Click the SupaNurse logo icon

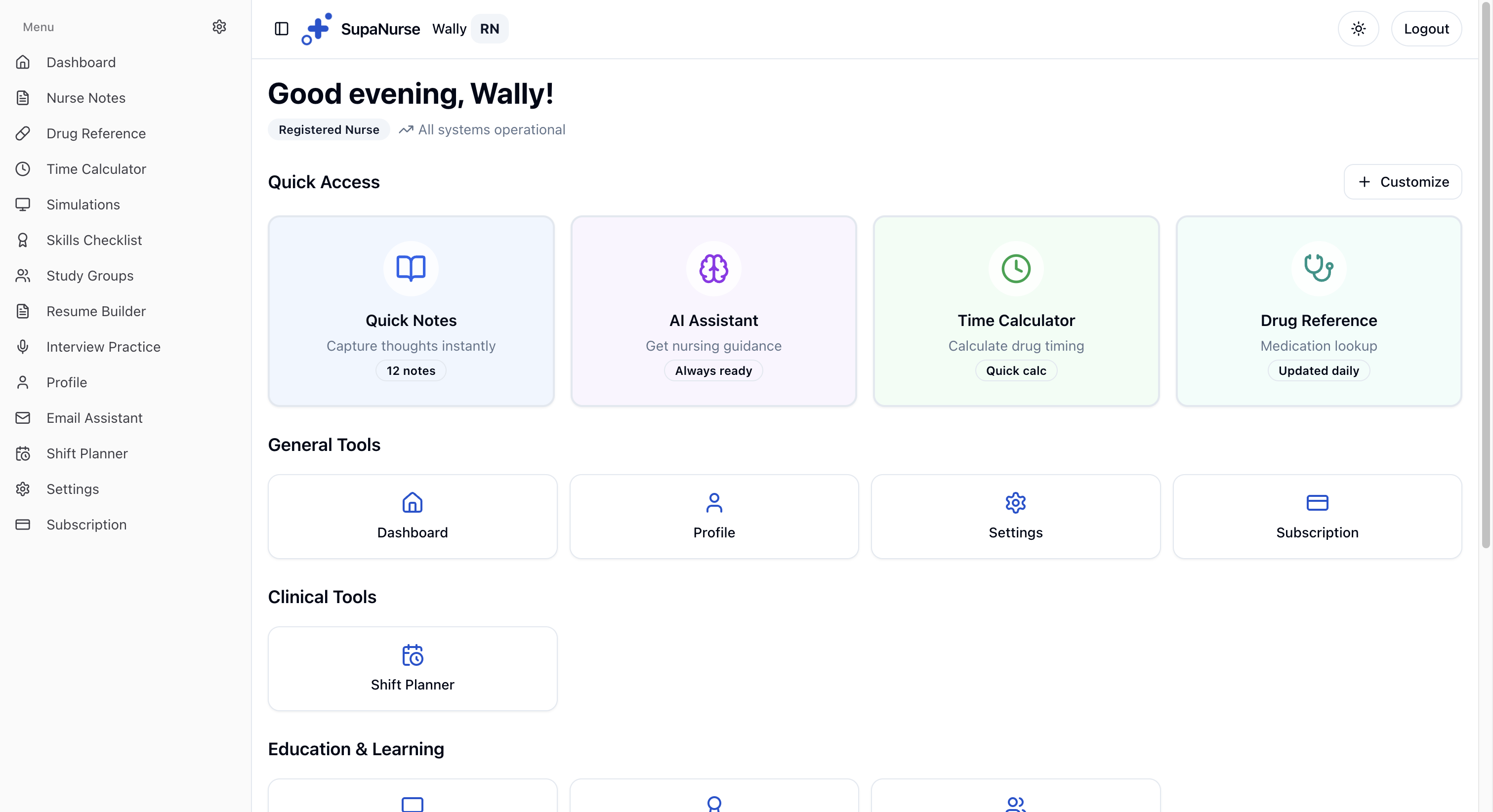click(x=316, y=28)
